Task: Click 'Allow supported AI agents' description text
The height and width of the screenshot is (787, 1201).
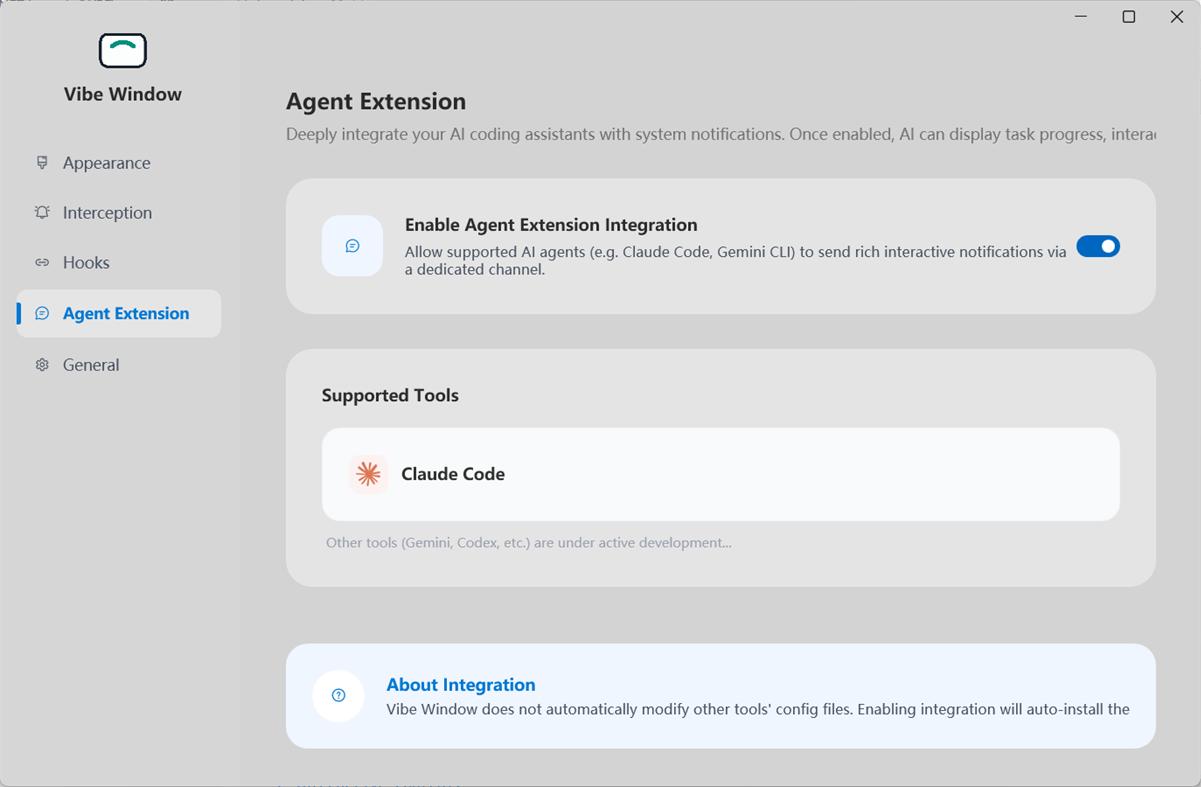Action: 736,261
